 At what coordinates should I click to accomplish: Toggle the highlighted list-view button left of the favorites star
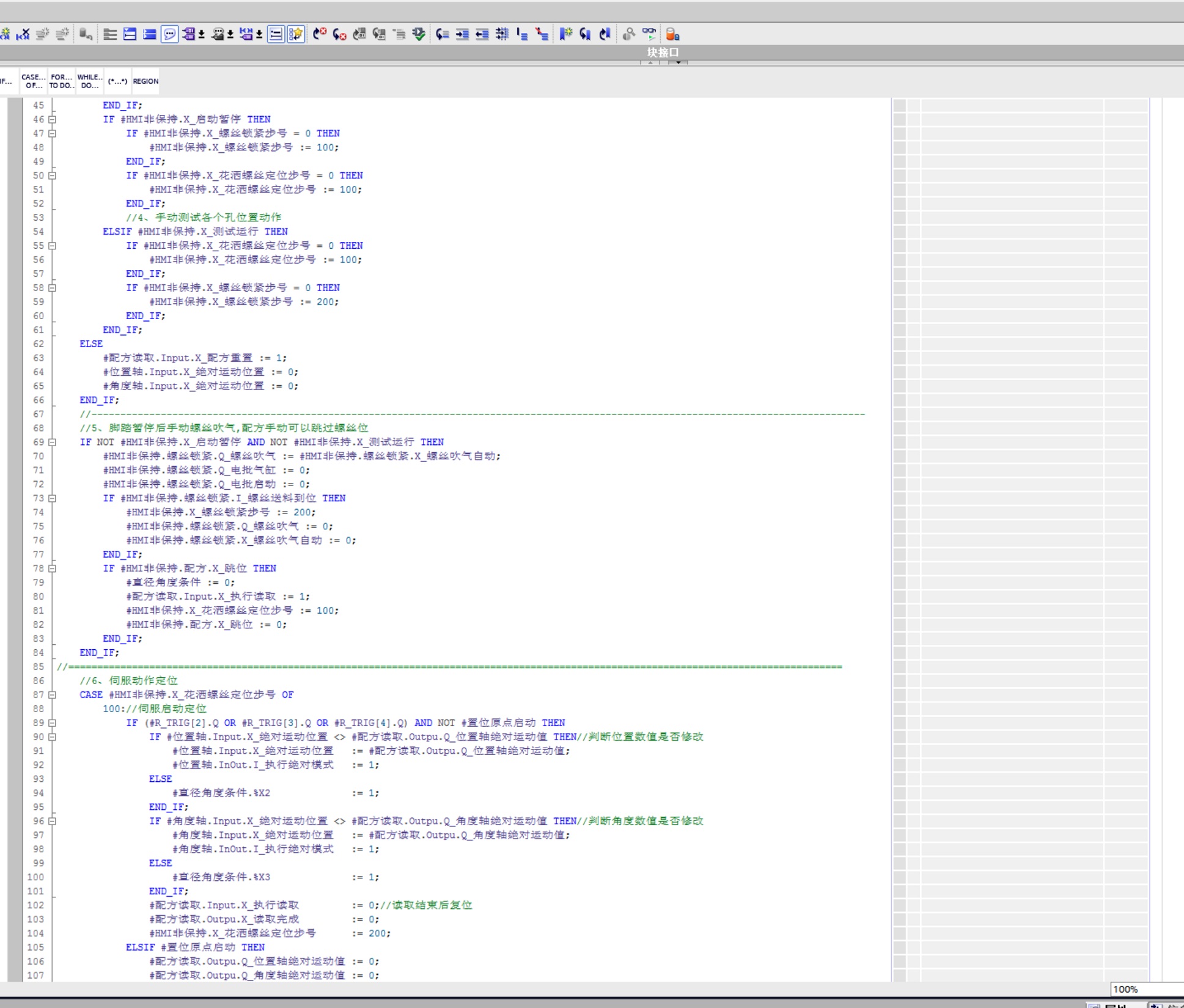pos(276,34)
